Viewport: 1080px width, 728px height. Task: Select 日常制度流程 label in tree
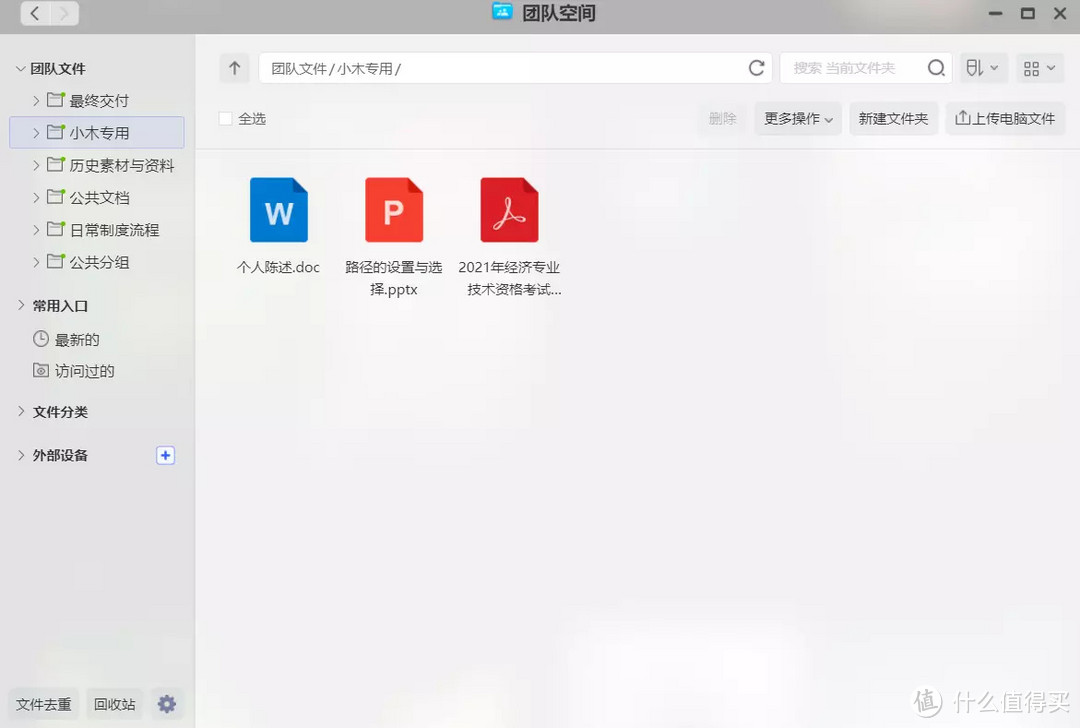[x=114, y=230]
